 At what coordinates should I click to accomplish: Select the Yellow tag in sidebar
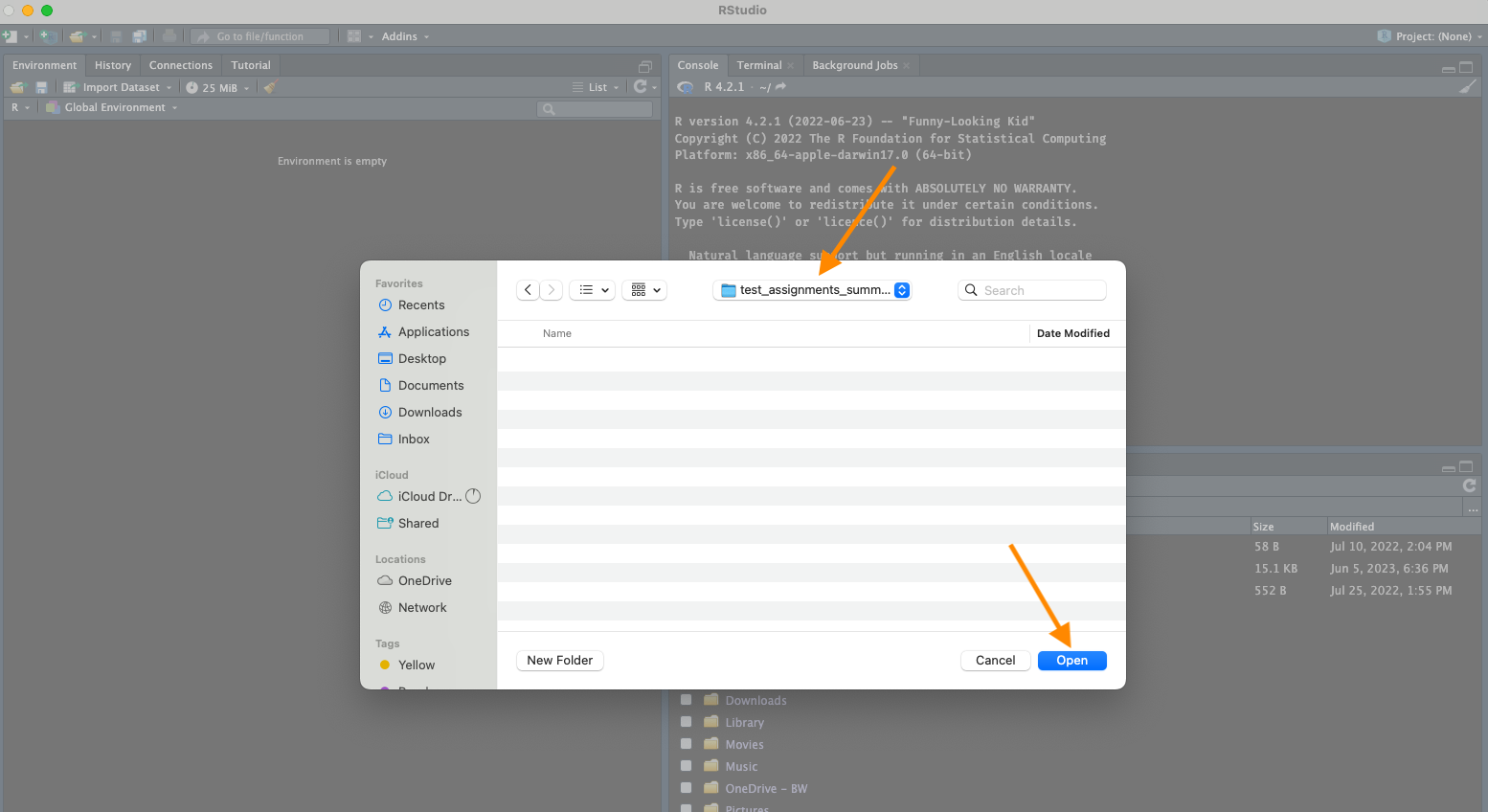416,665
